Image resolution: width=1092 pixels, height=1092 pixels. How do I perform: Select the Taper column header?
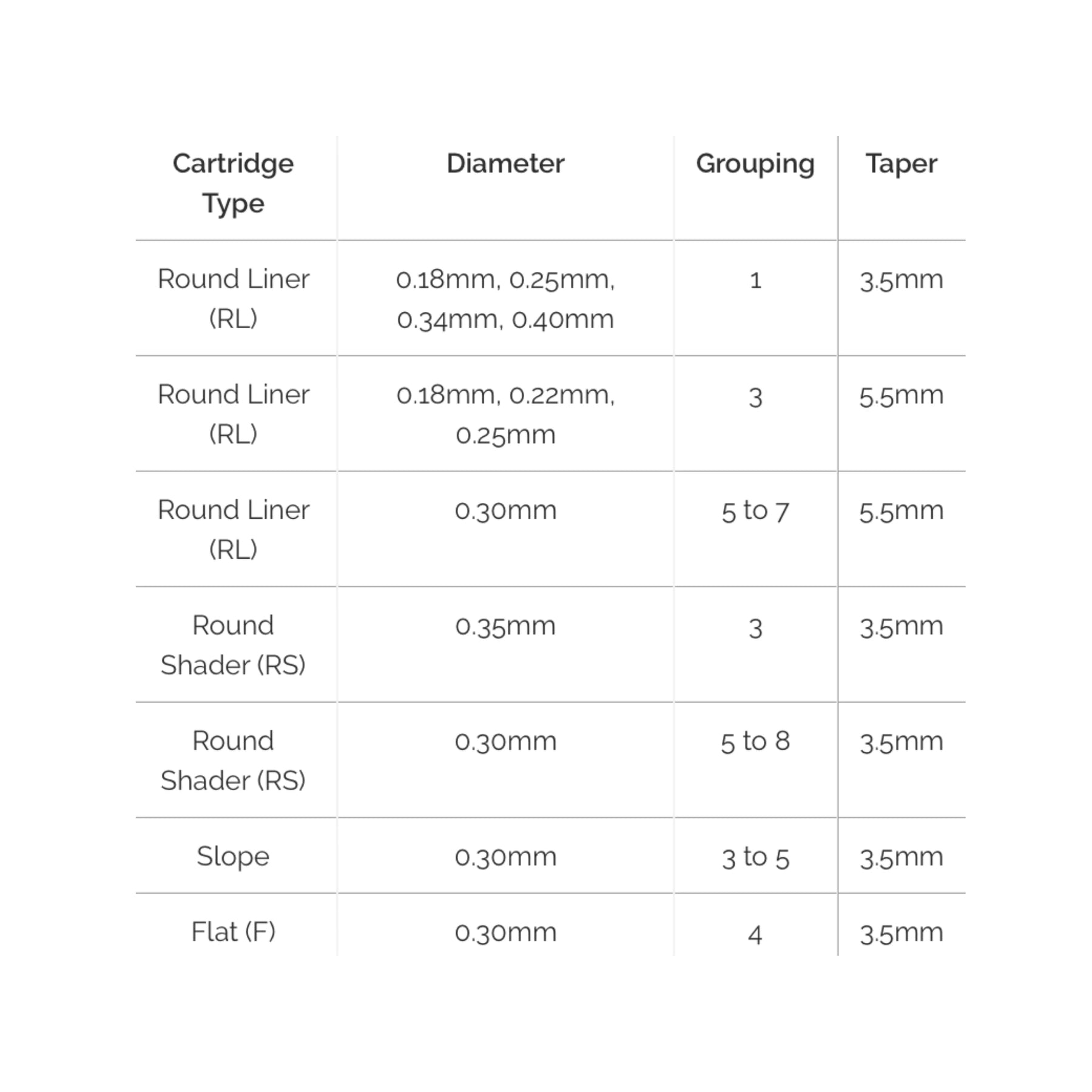(901, 164)
